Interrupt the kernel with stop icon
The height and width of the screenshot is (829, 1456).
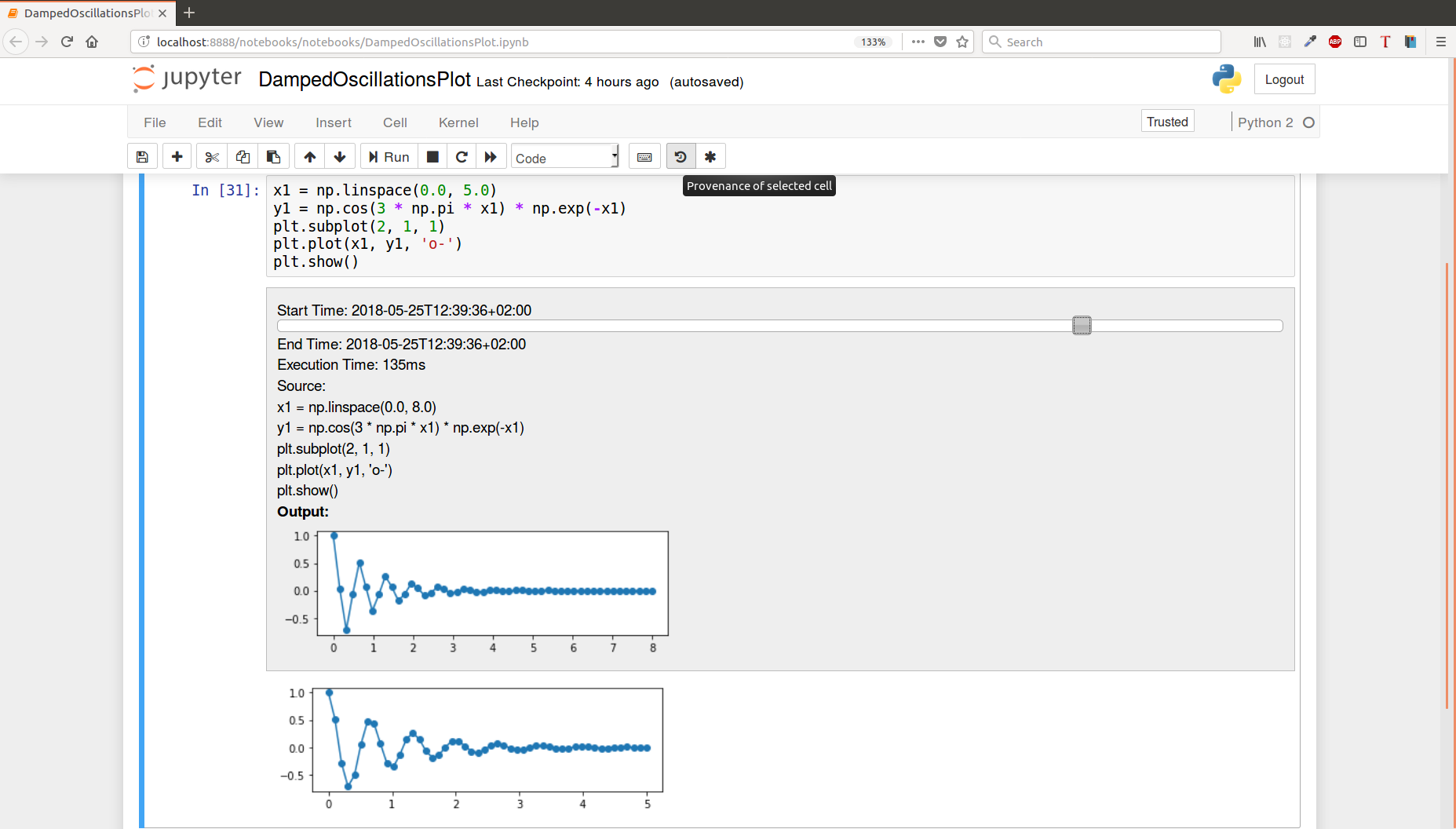pos(432,157)
